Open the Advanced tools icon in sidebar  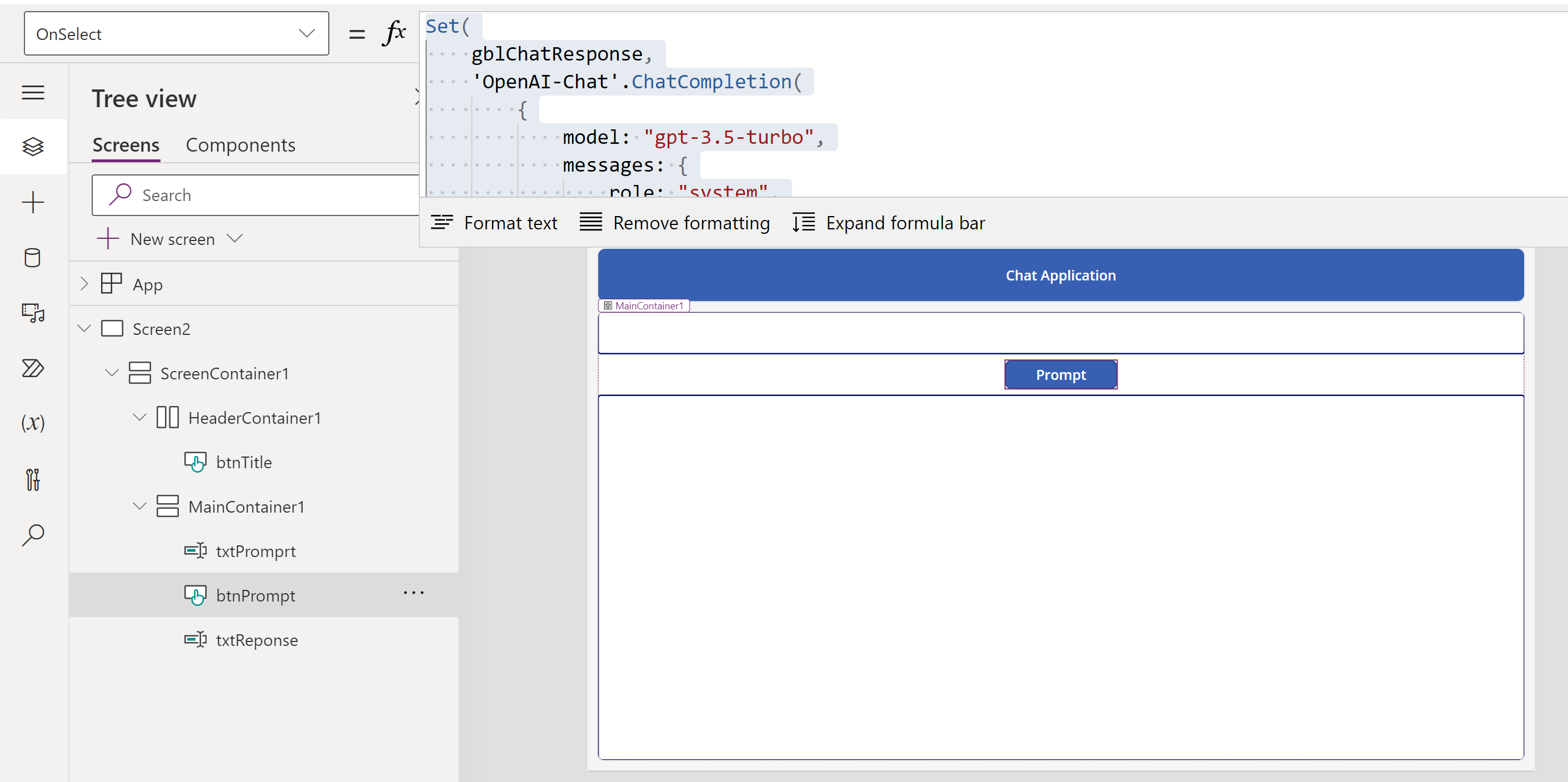pyautogui.click(x=33, y=479)
